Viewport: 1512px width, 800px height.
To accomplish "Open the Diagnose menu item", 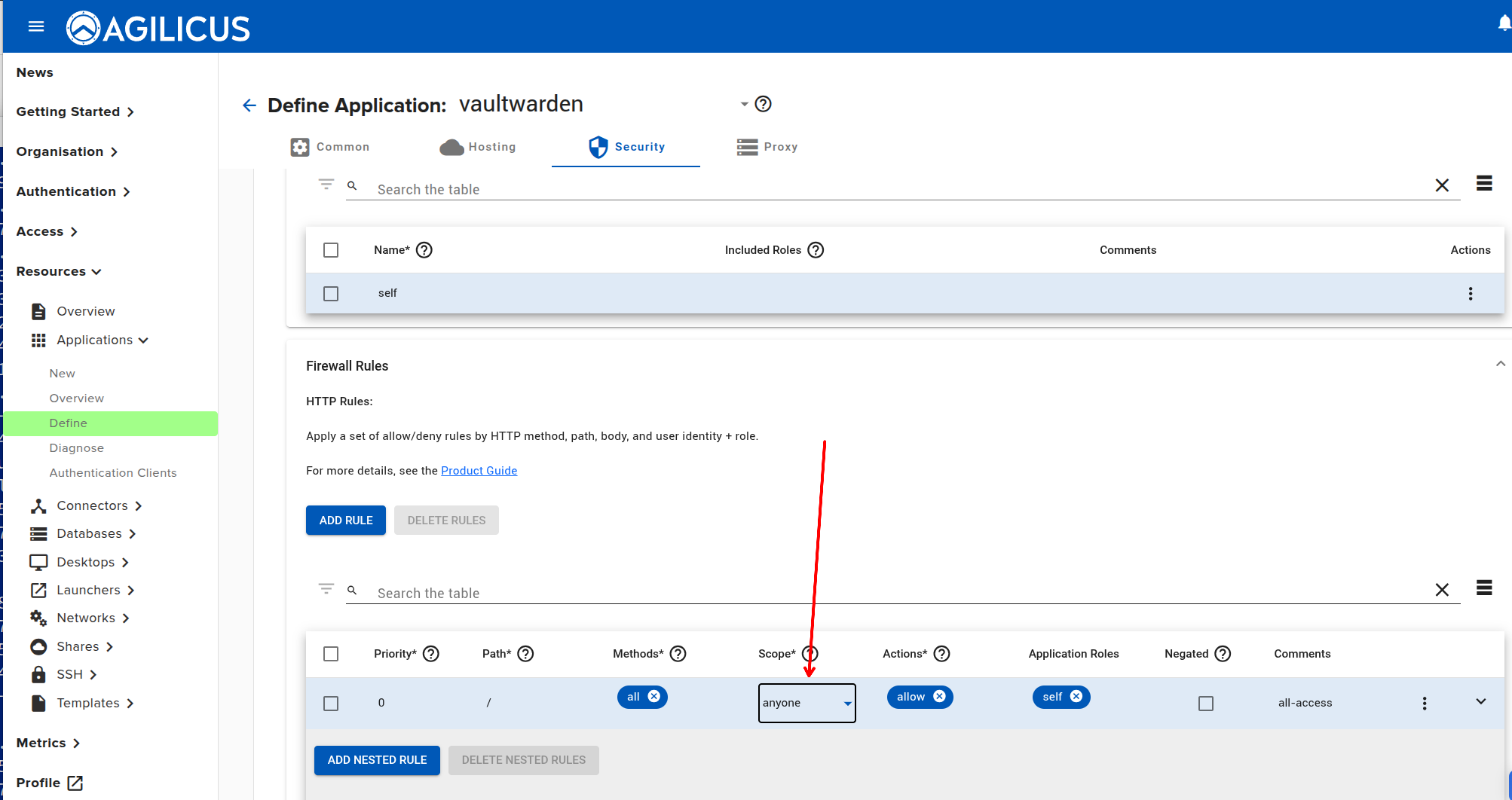I will [x=77, y=448].
